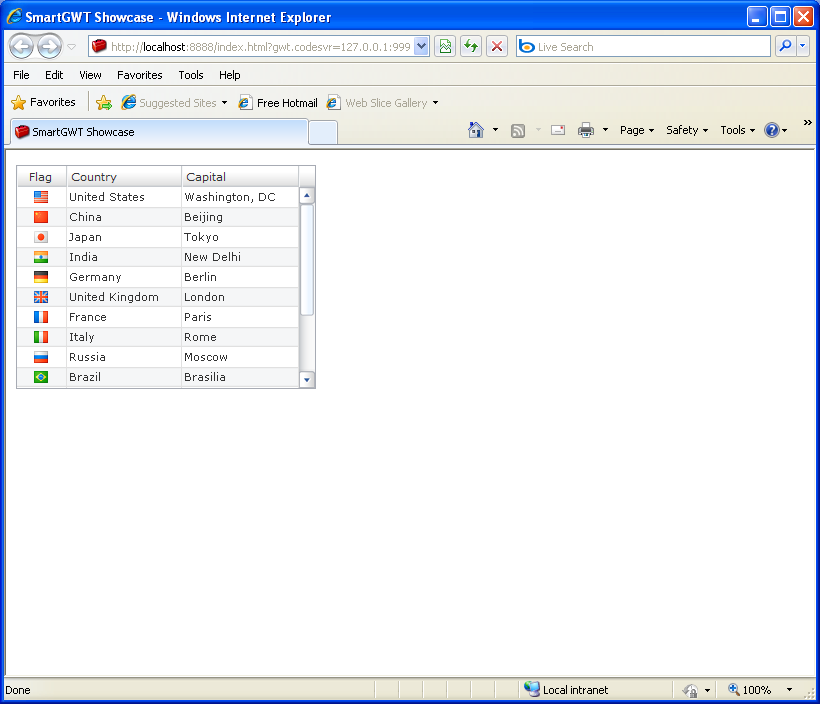Select the "Washington, DC" capital cell

click(240, 197)
